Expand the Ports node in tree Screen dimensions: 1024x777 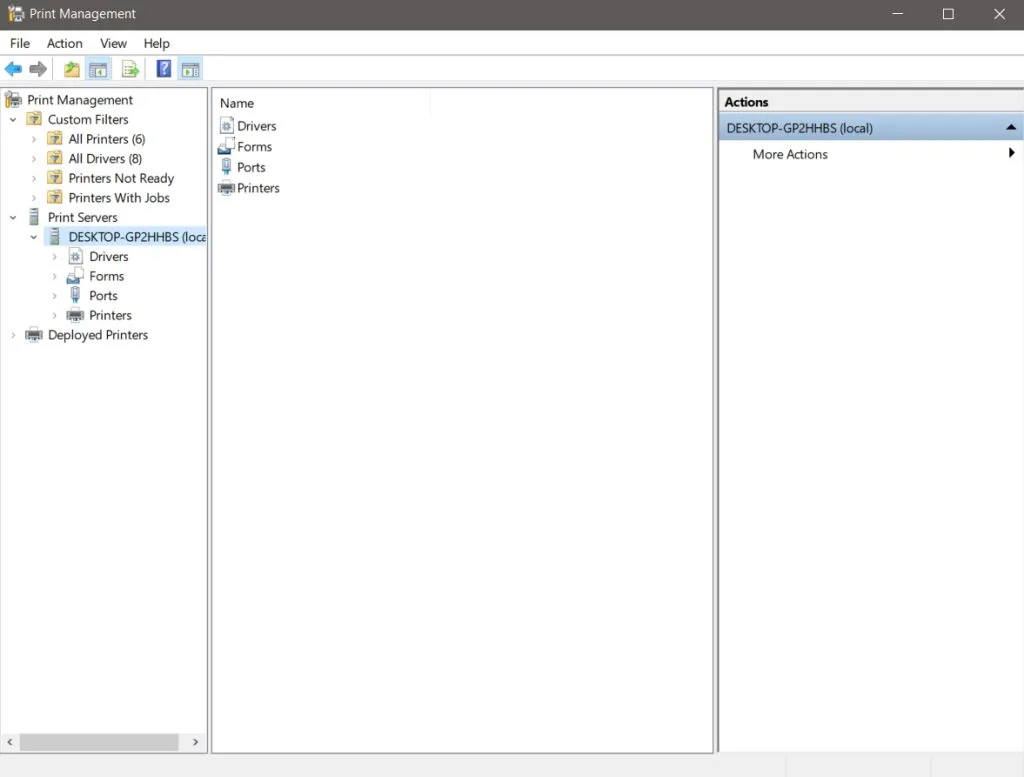click(x=55, y=296)
